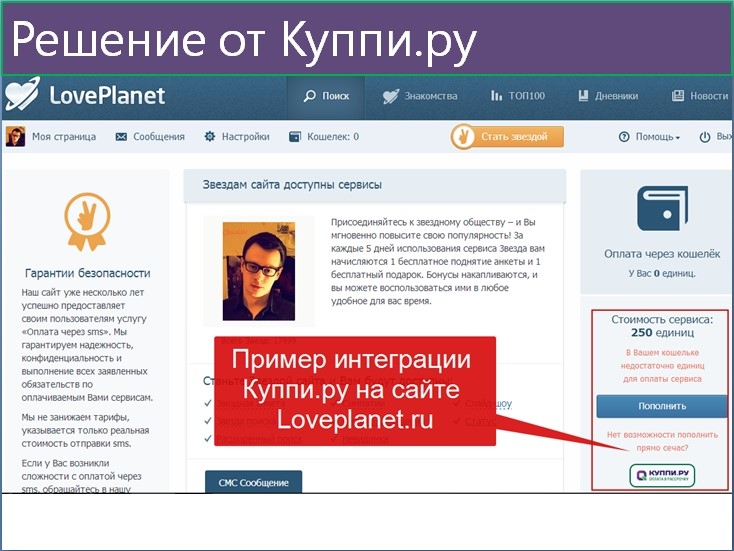Click the СМС Сообщение tab
This screenshot has height=551, width=734.
click(x=253, y=482)
